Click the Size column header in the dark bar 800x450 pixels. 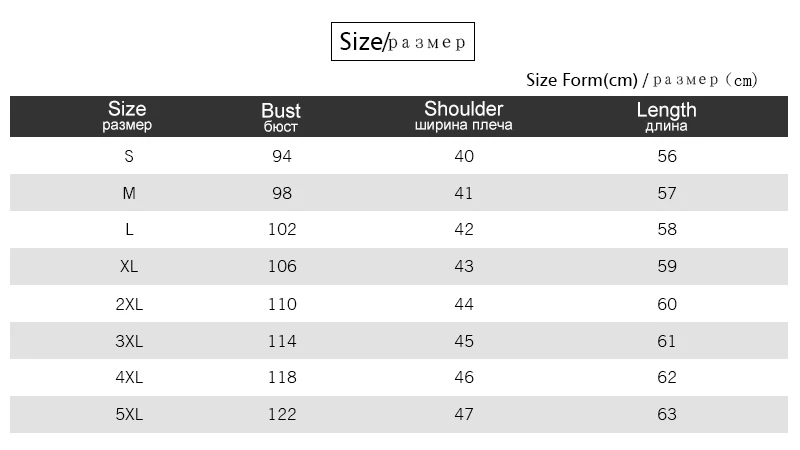127,115
